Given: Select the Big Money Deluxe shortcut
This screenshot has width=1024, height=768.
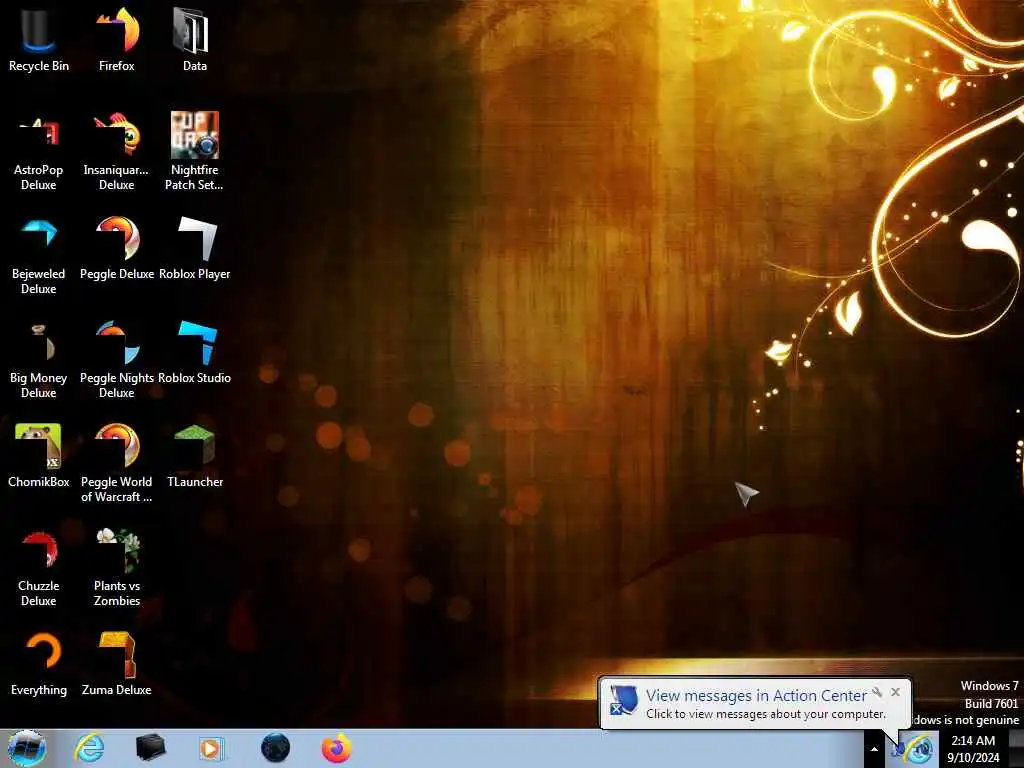Looking at the screenshot, I should 39,360.
